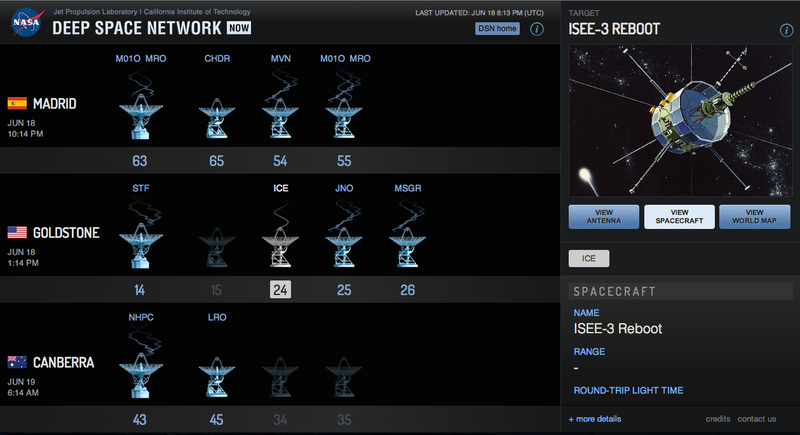Select the ICE spacecraft button
The height and width of the screenshot is (435, 800).
pyautogui.click(x=589, y=259)
